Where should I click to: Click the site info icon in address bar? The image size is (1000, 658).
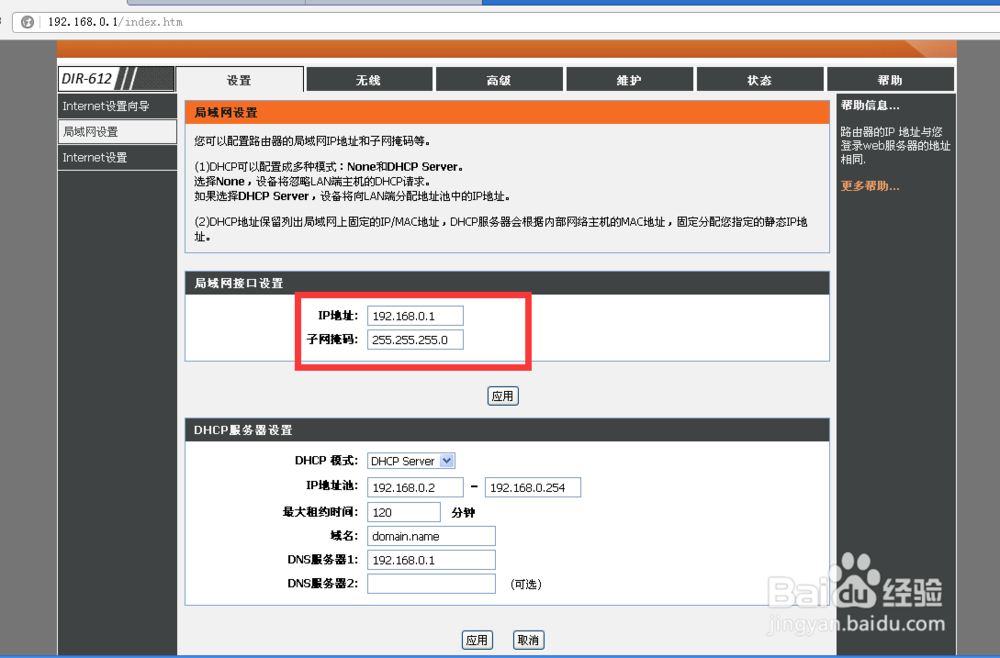27,22
